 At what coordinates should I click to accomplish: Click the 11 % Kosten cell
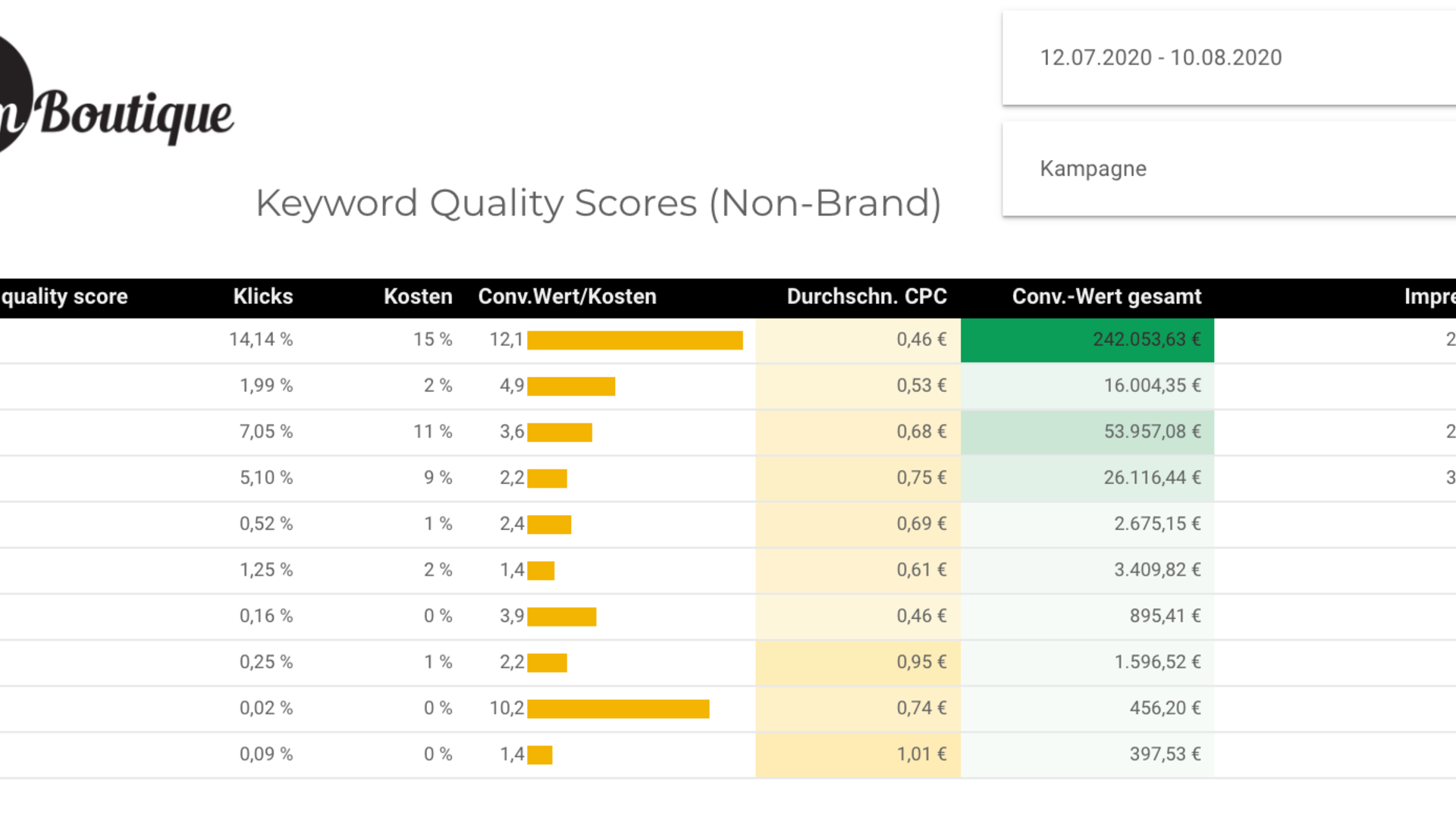pos(432,432)
